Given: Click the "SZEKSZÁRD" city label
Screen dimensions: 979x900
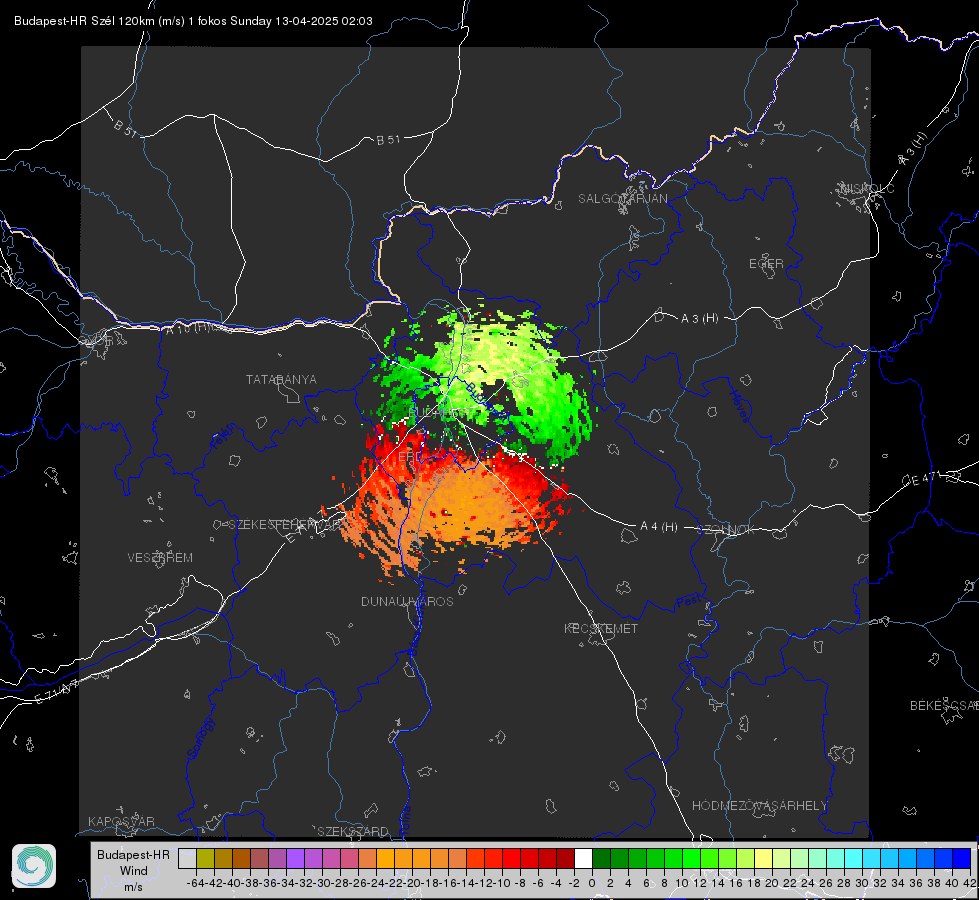Looking at the screenshot, I should tap(353, 831).
